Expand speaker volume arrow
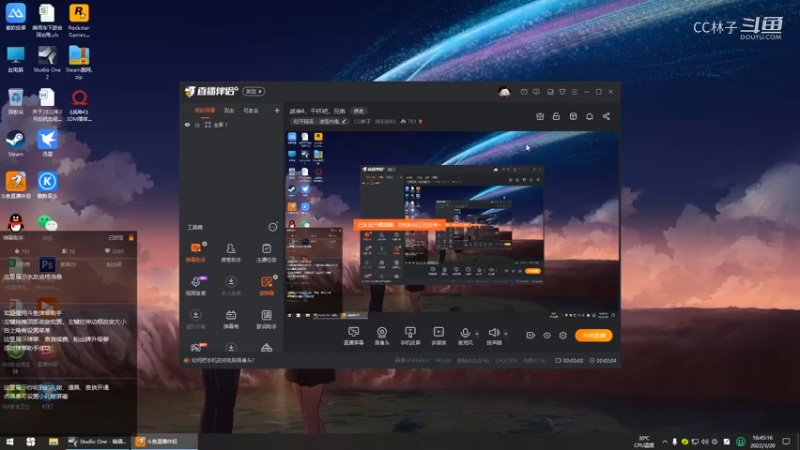 [506, 334]
